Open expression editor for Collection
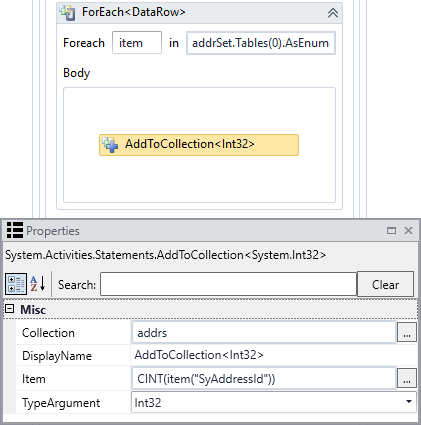 point(407,332)
